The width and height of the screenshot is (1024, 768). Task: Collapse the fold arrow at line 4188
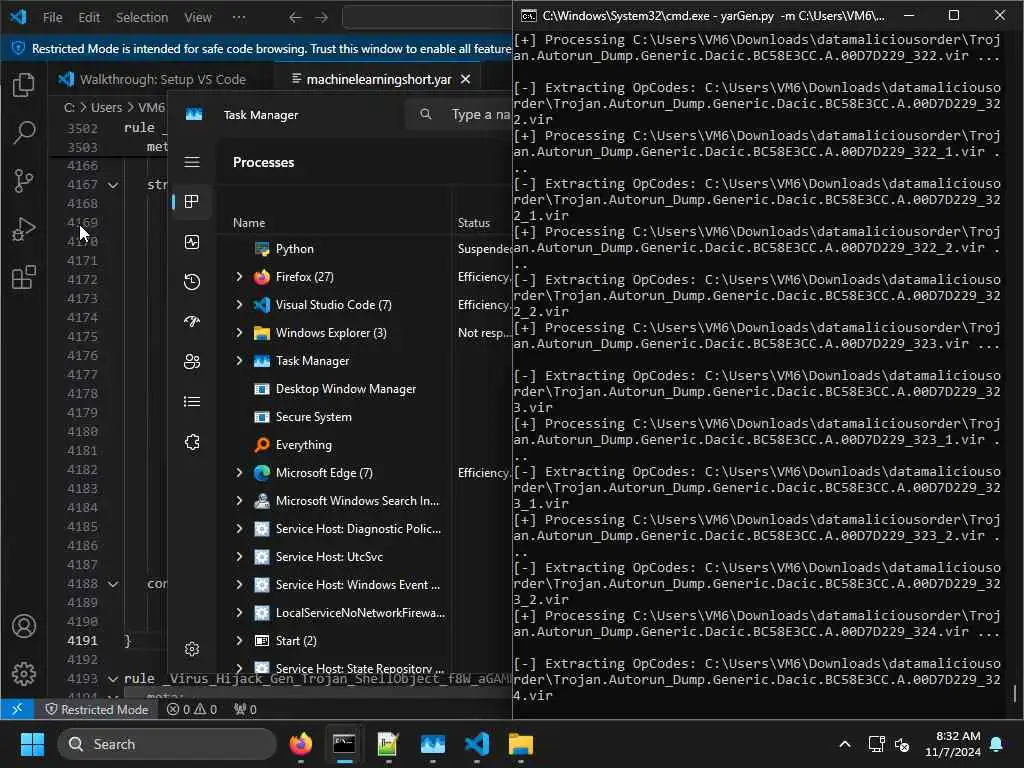pyautogui.click(x=113, y=584)
